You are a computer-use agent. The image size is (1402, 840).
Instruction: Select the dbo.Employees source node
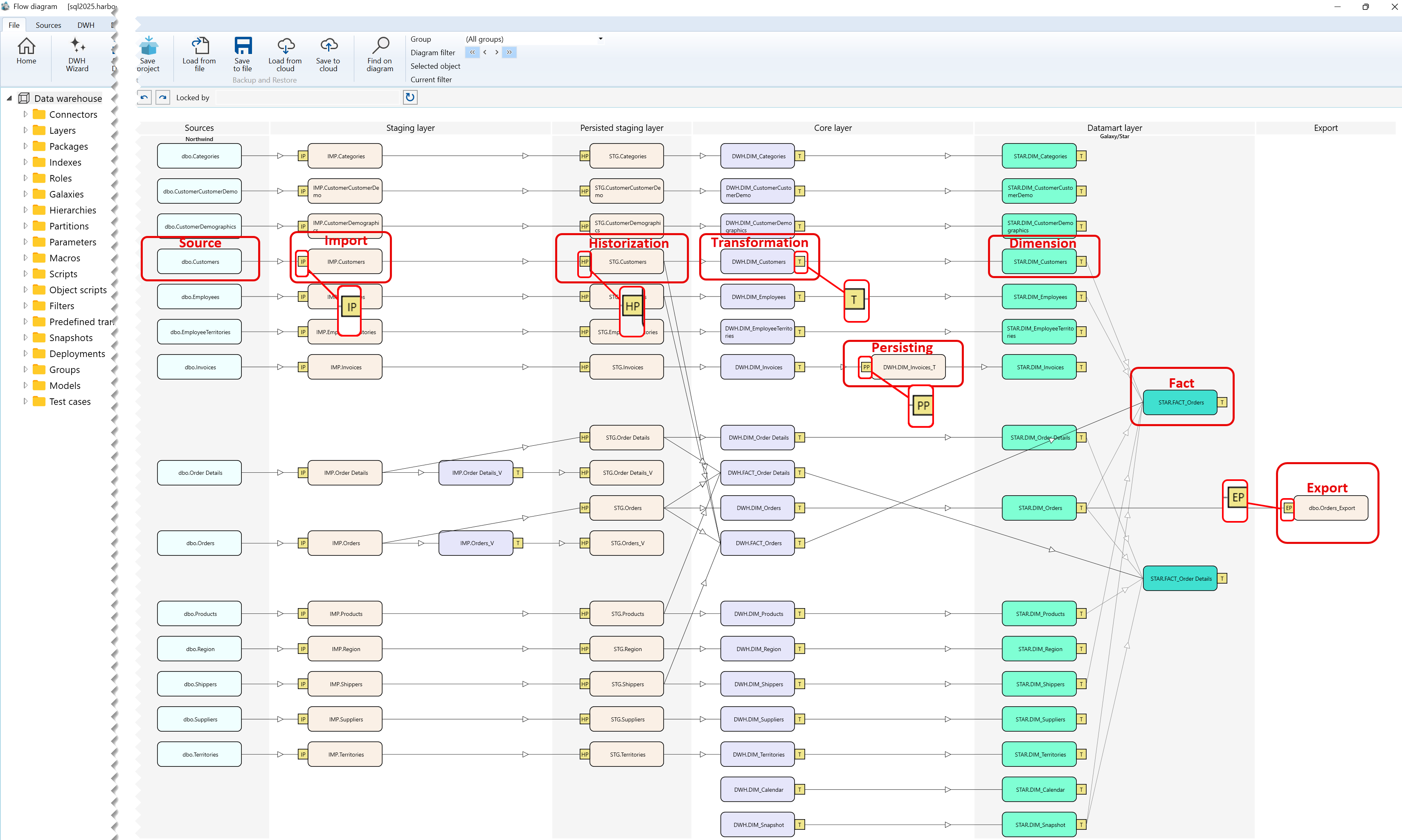click(x=199, y=297)
